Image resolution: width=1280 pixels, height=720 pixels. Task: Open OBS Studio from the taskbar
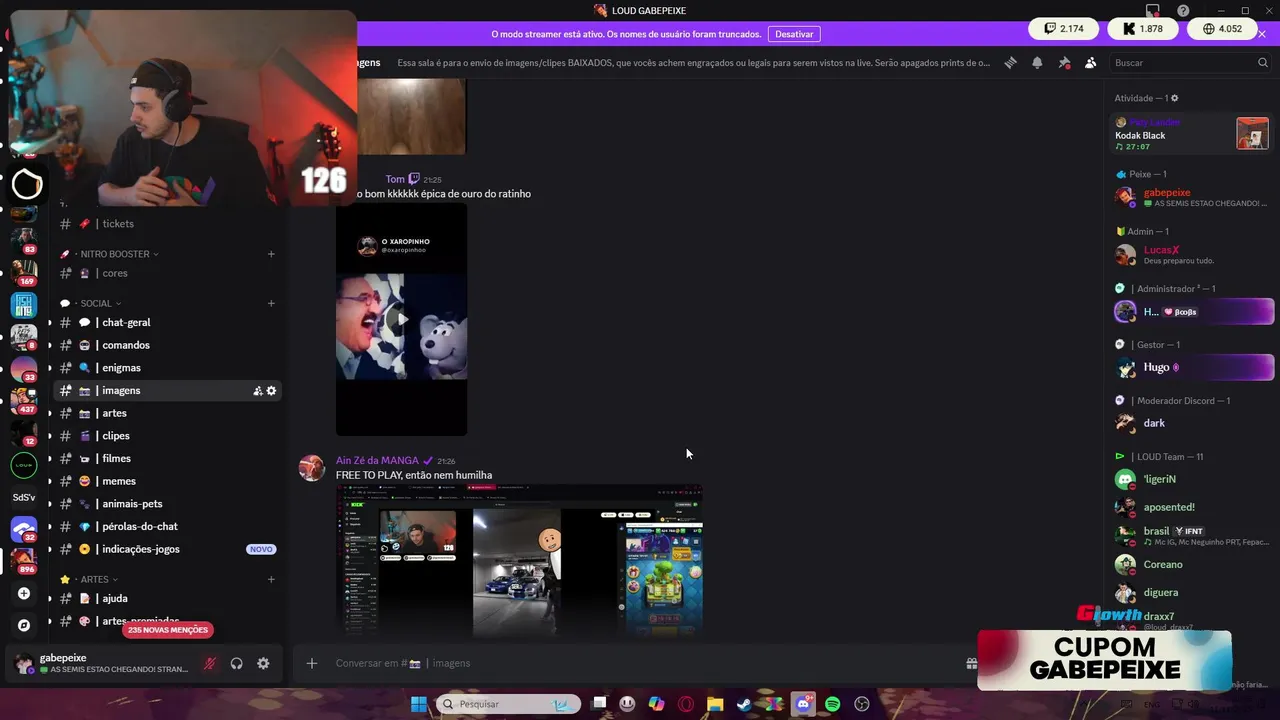tap(862, 704)
